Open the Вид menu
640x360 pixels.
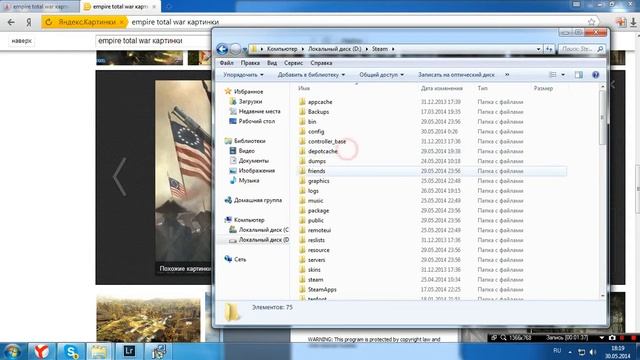[272, 63]
